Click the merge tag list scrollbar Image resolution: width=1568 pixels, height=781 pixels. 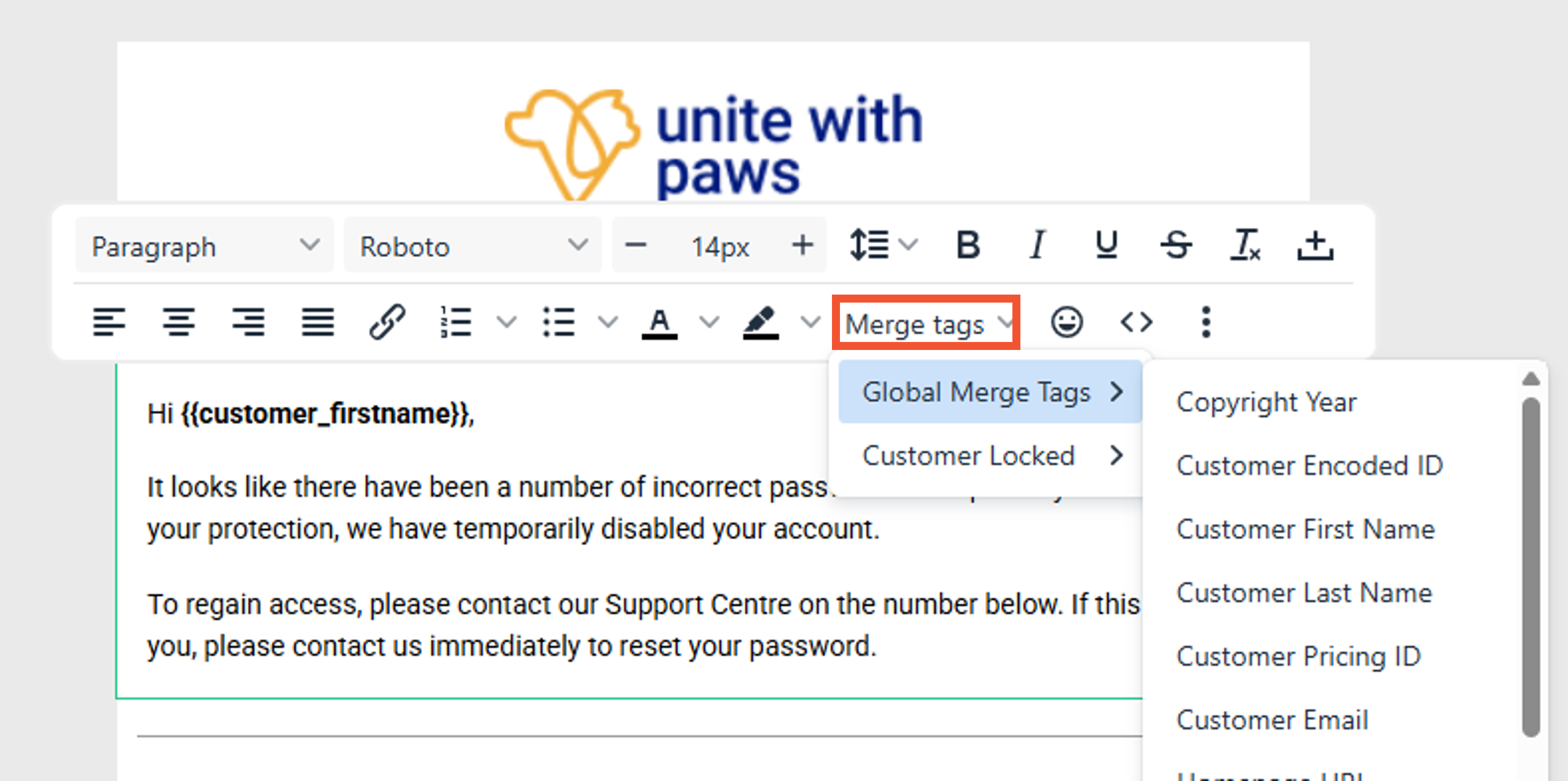pyautogui.click(x=1531, y=567)
